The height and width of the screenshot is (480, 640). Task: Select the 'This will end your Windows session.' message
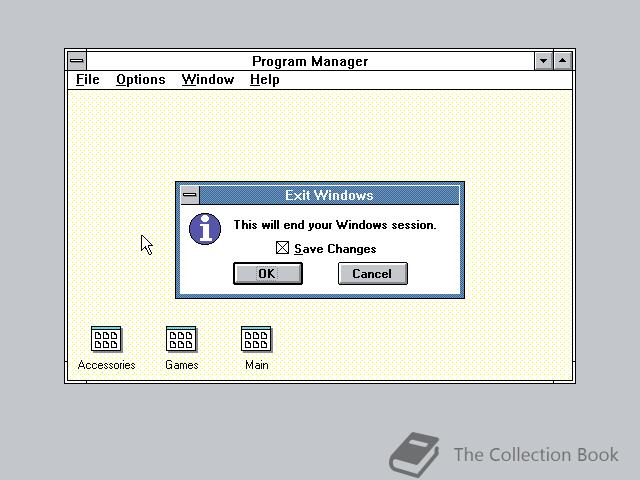[335, 225]
